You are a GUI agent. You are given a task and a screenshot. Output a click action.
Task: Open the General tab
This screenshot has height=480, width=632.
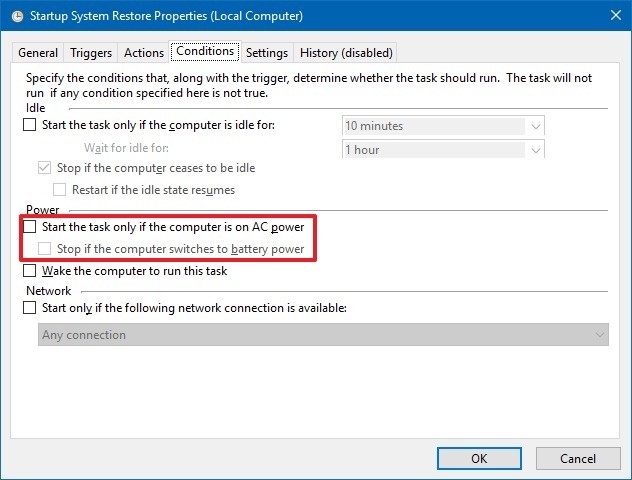[38, 53]
